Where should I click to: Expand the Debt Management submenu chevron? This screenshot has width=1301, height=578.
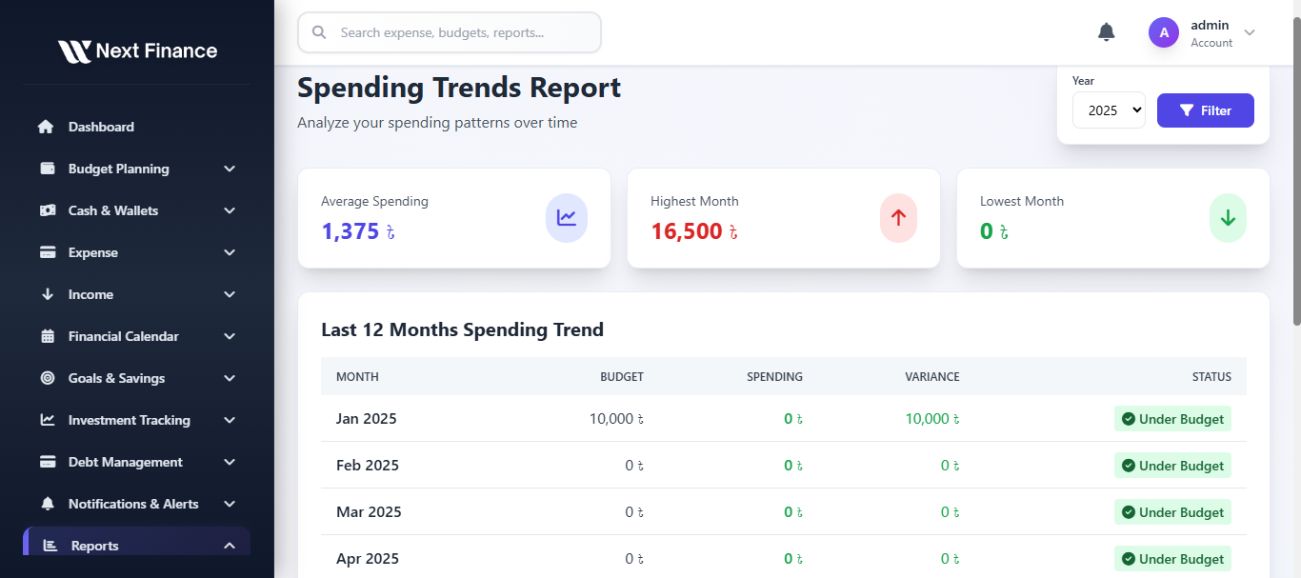(x=229, y=463)
